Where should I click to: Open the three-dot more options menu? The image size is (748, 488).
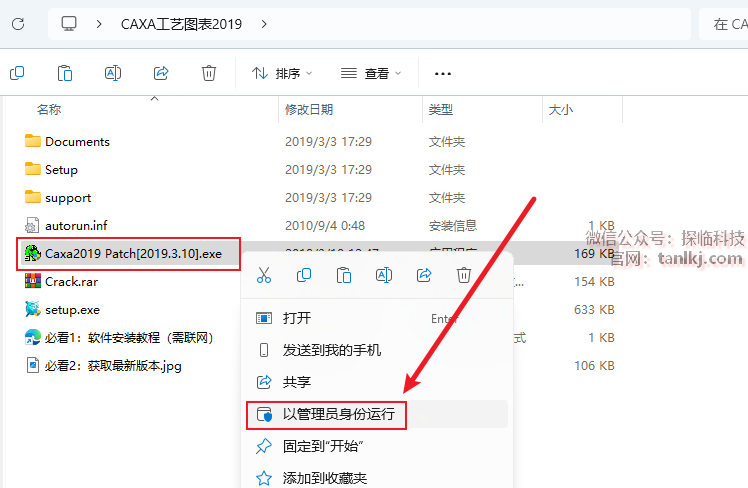pos(443,73)
